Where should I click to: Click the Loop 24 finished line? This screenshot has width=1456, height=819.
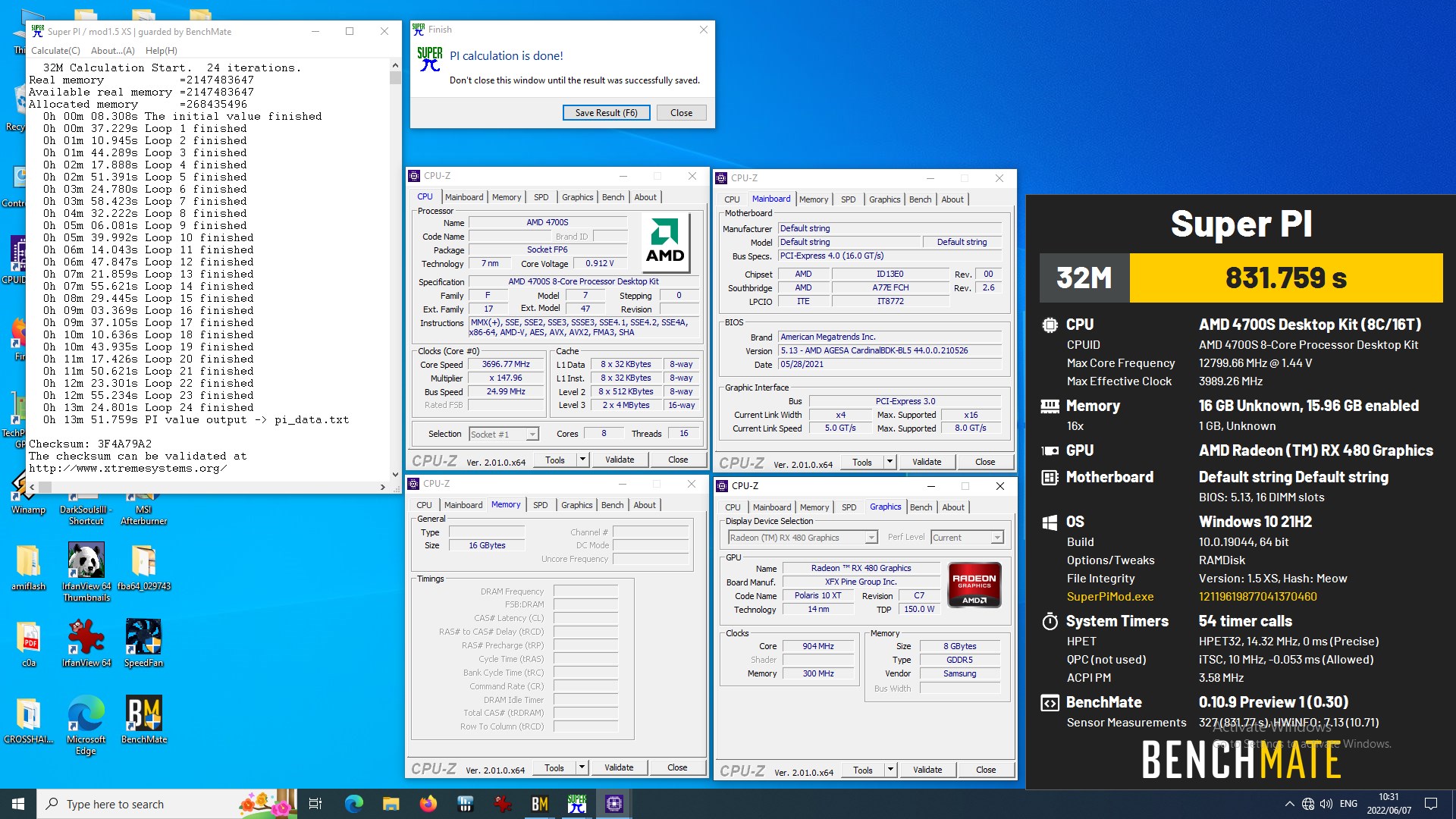(149, 407)
